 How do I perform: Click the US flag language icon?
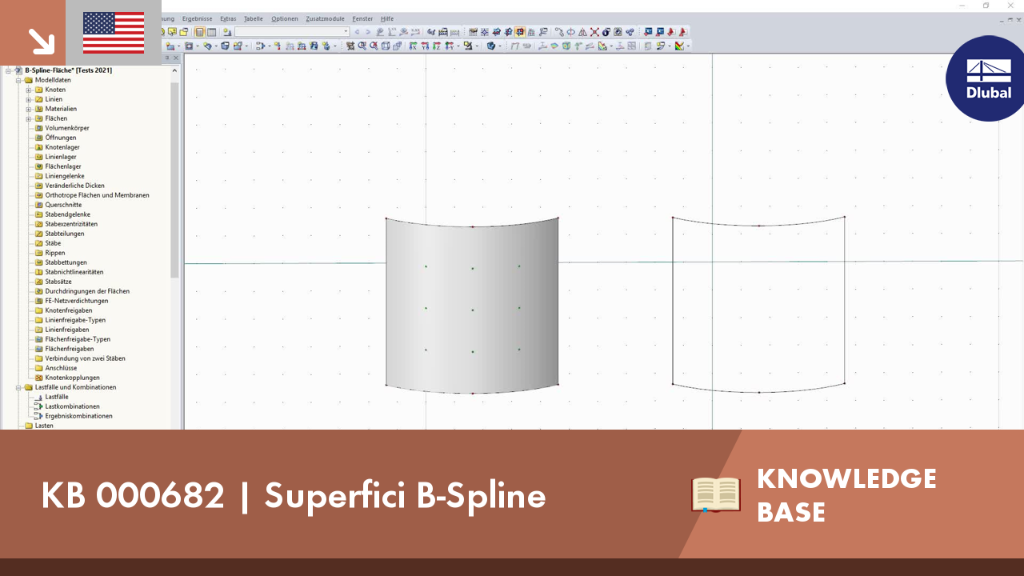point(114,33)
